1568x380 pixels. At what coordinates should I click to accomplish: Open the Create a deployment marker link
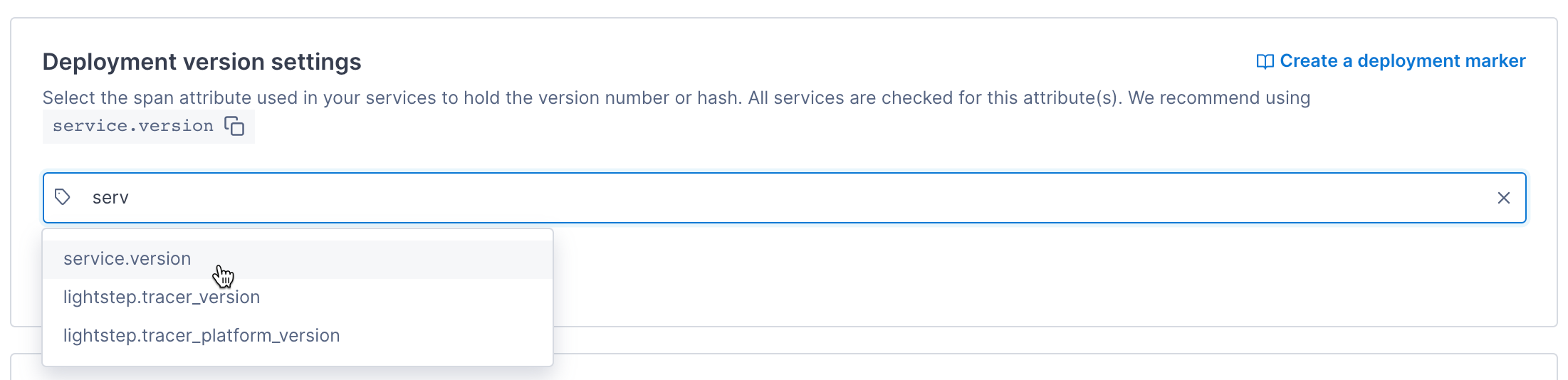1401,61
